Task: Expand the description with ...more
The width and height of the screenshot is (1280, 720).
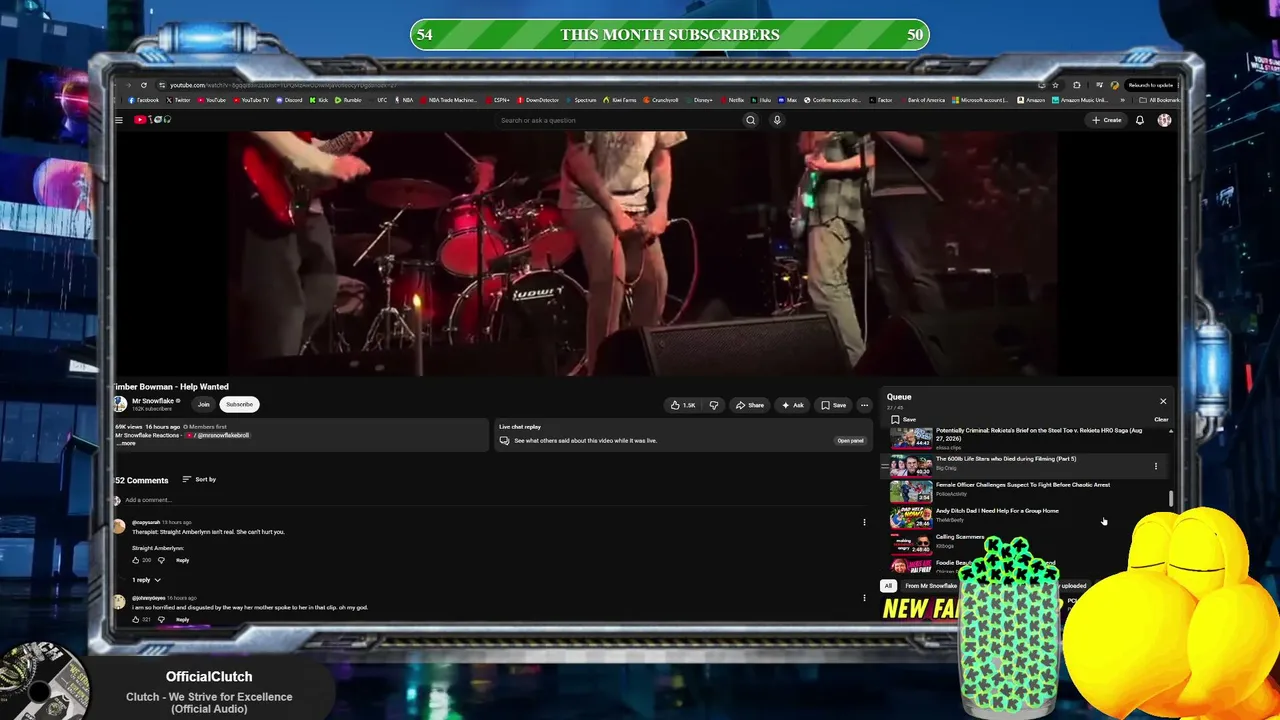Action: click(x=126, y=443)
